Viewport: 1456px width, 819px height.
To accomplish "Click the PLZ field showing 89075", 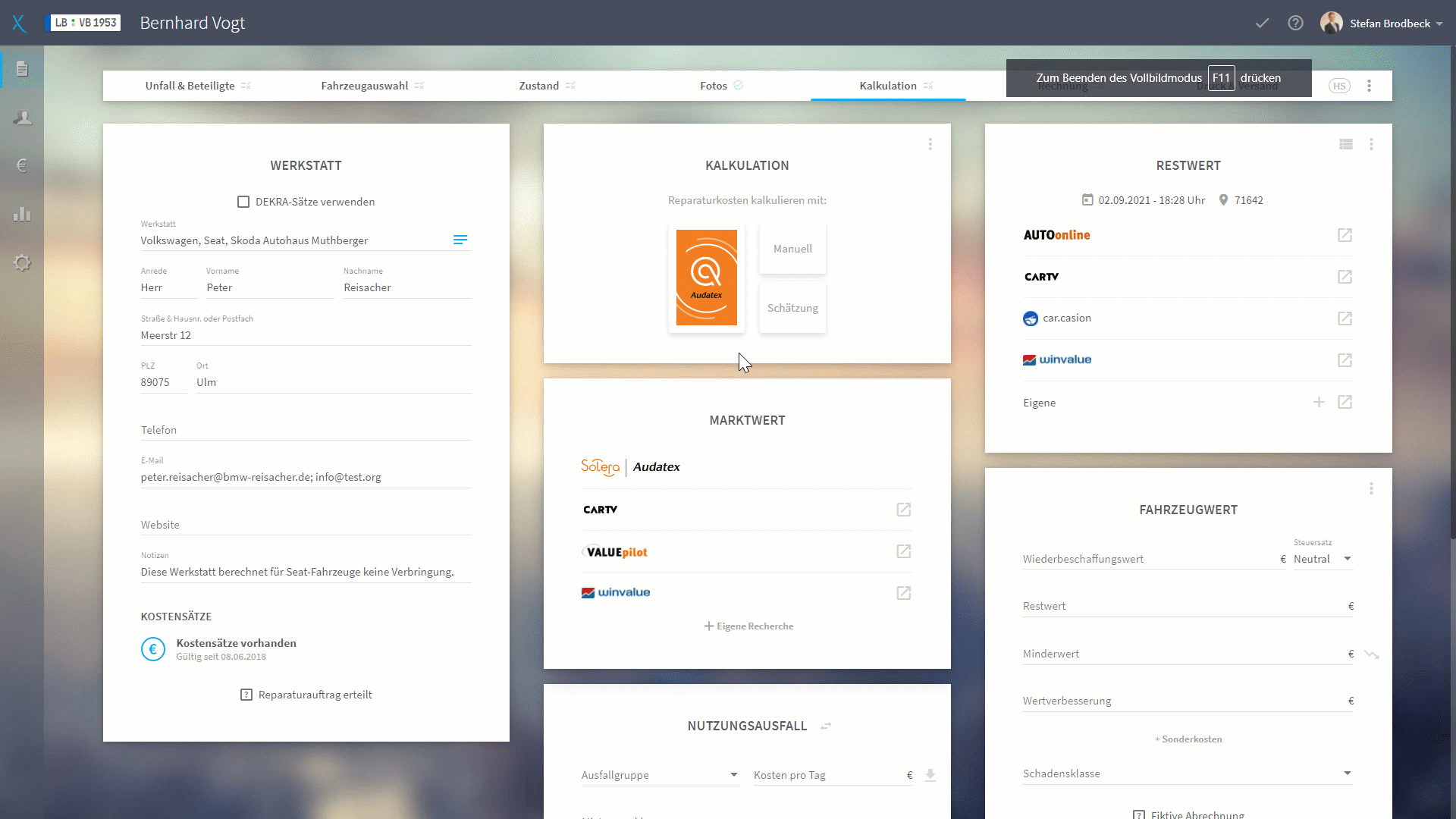I will coord(164,382).
